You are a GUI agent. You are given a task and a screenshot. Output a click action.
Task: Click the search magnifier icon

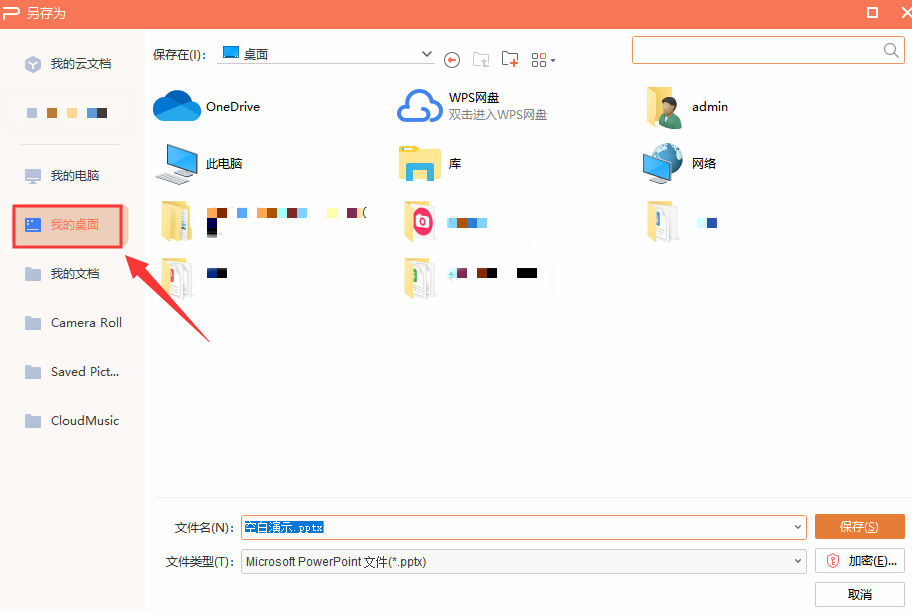891,50
